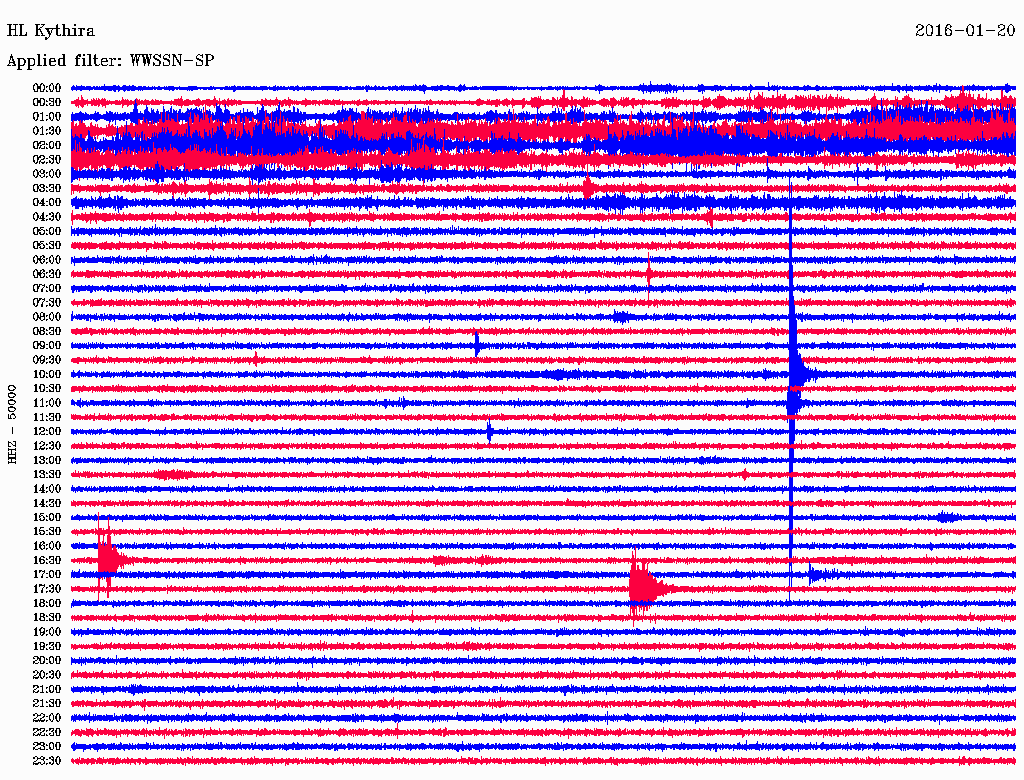
Task: Click the "Applied filter: WWSSN-SP" text
Action: click(110, 61)
